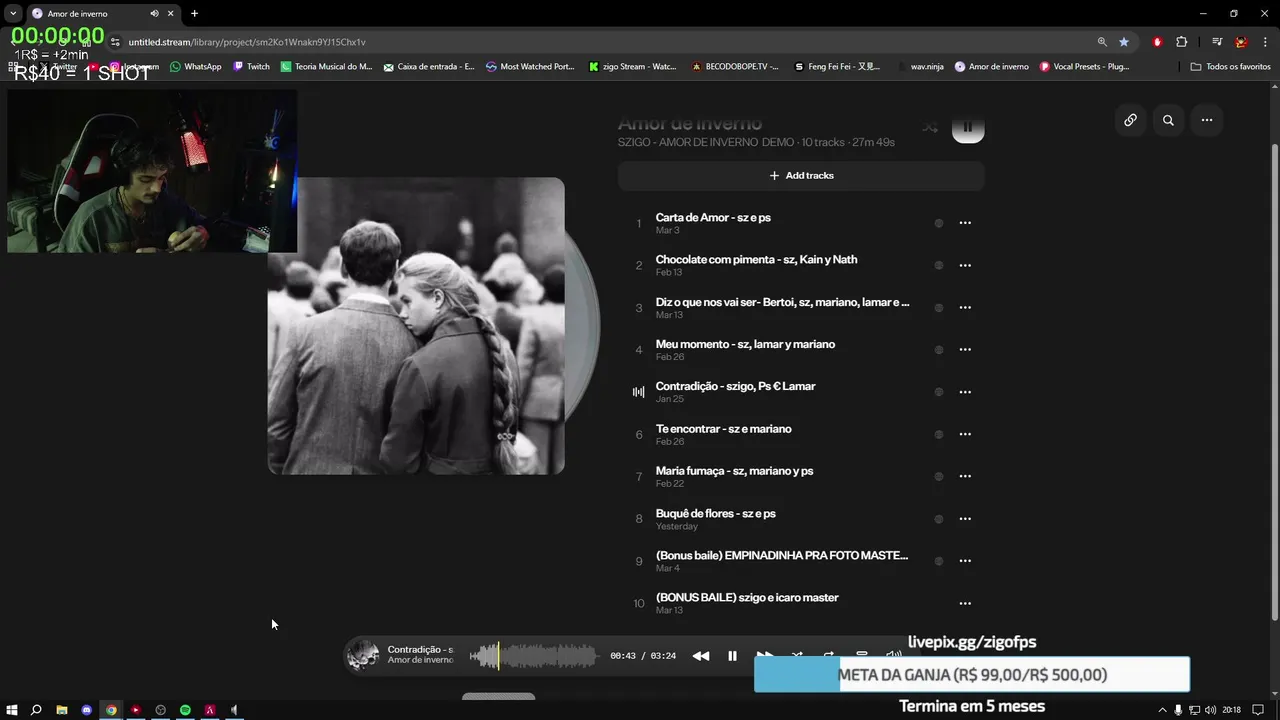Open File Explorer from the taskbar

click(x=62, y=710)
